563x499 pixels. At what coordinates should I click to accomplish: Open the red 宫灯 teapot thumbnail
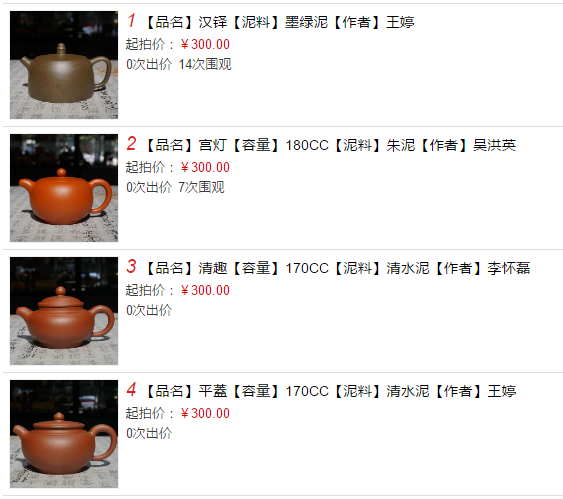coord(64,188)
